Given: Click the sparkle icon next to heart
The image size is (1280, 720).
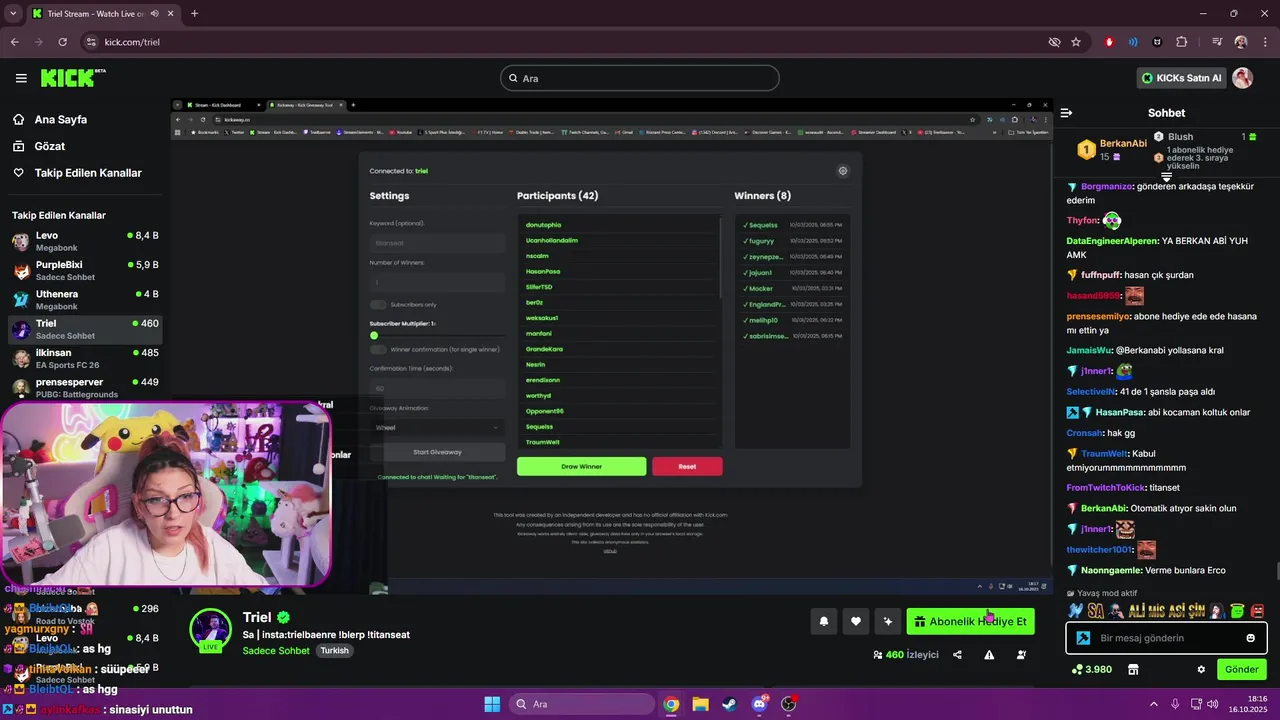Looking at the screenshot, I should tap(887, 621).
